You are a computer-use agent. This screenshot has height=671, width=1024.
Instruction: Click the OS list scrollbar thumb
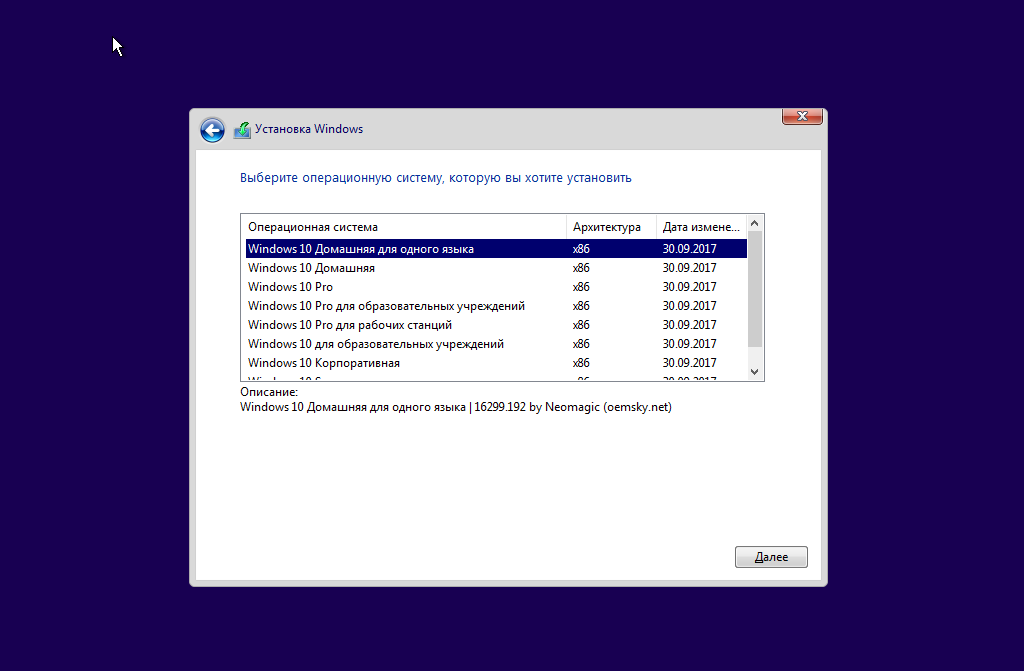pos(755,289)
